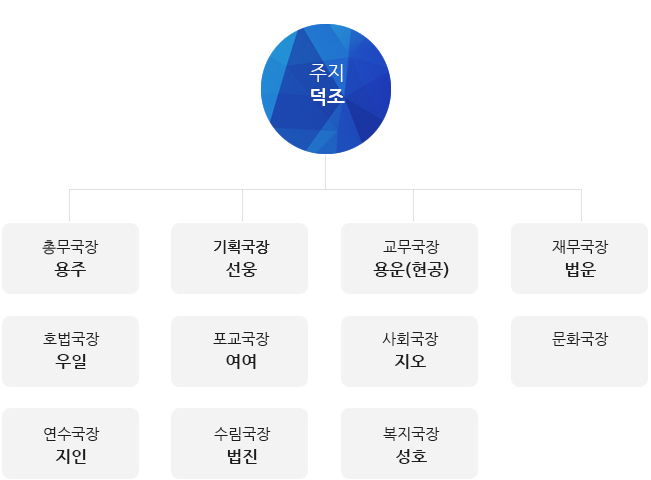Select the 사회국장 box
The image size is (651, 480).
[410, 351]
